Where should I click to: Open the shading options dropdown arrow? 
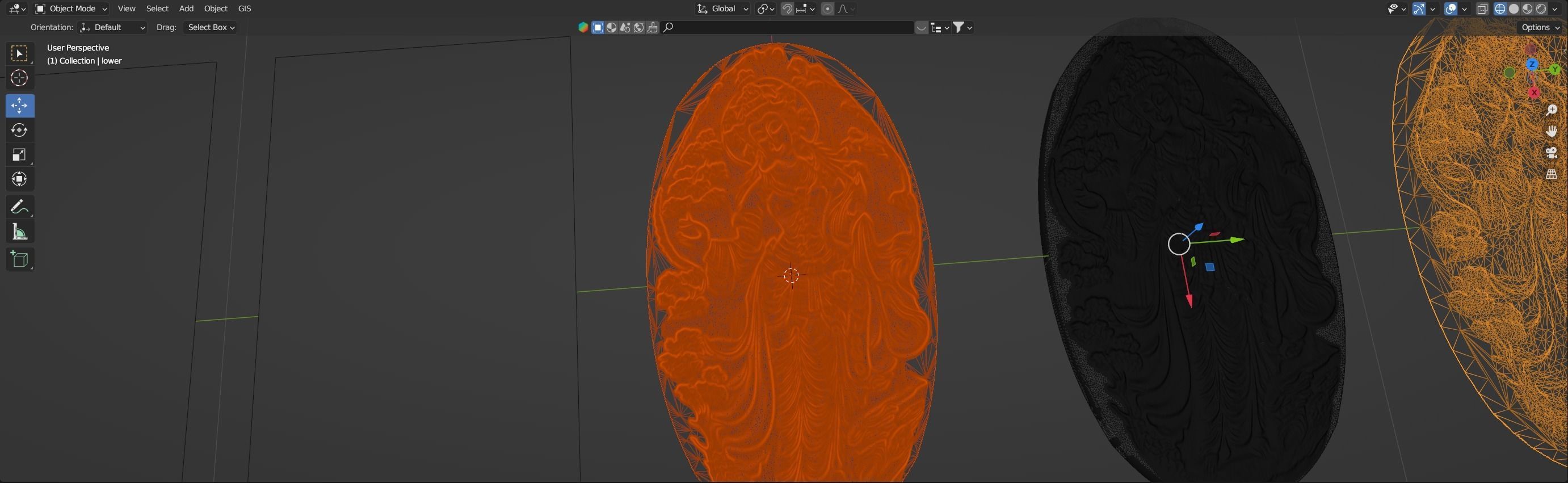click(1555, 9)
